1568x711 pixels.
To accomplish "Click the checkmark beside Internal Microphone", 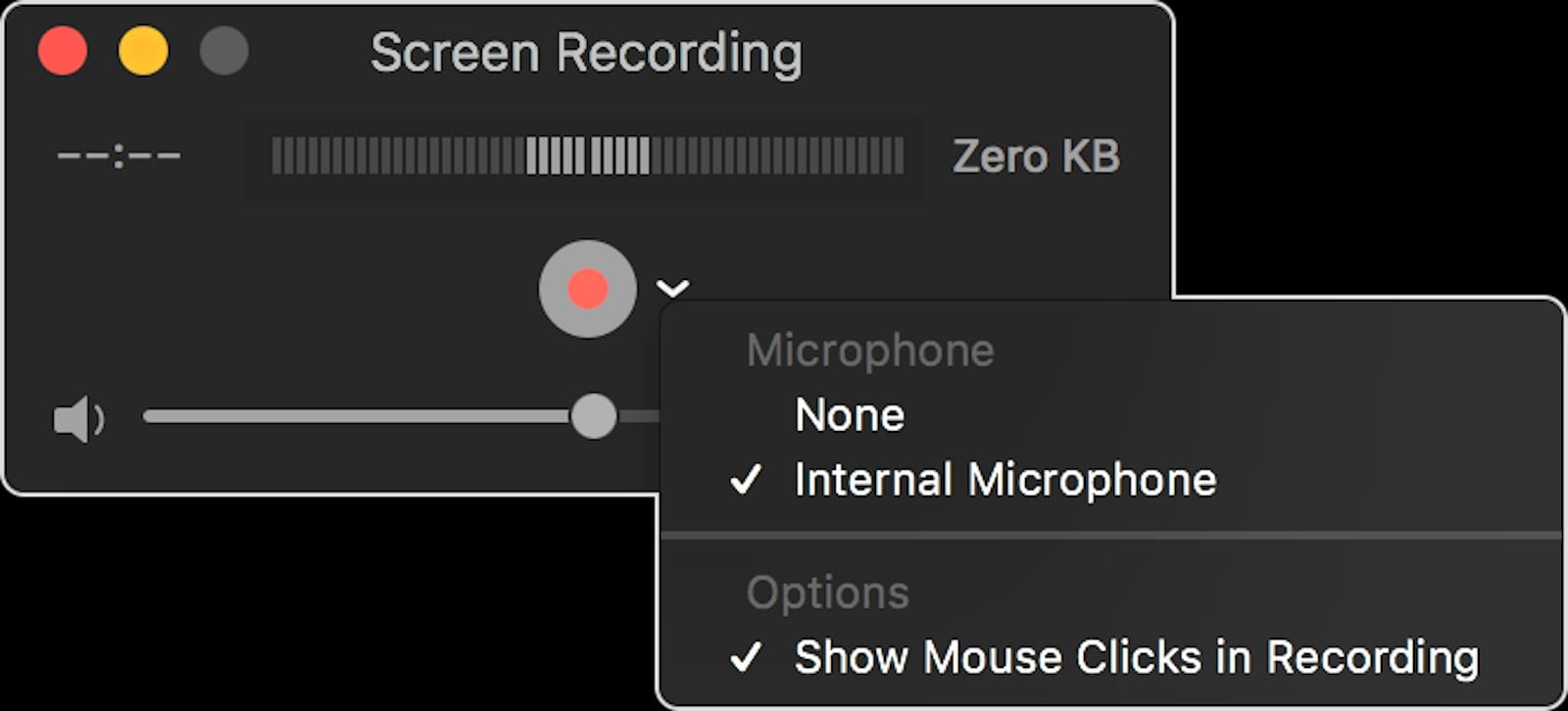I will [749, 480].
